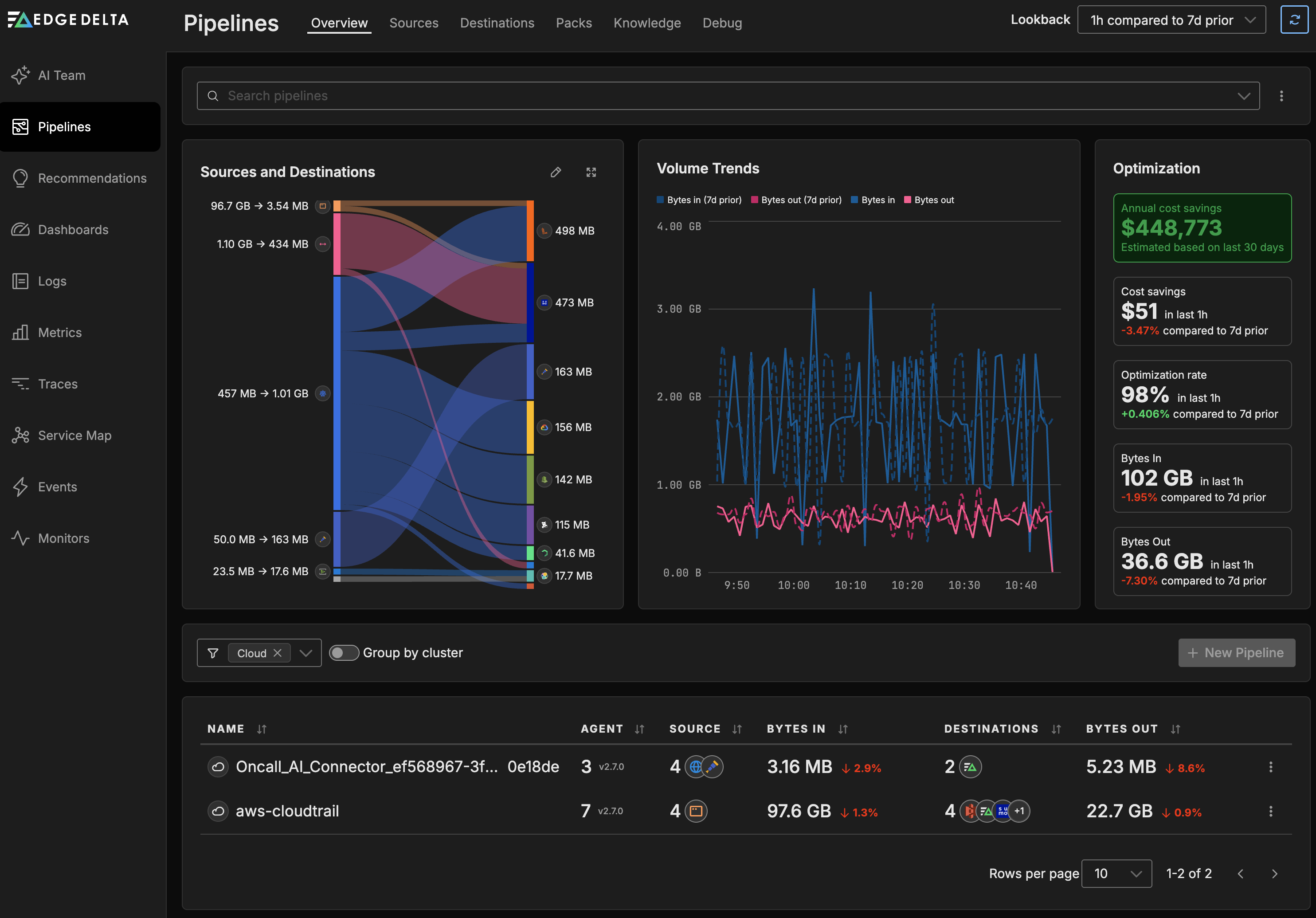Open the Rows per page dropdown
The width and height of the screenshot is (1316, 918).
coord(1116,873)
